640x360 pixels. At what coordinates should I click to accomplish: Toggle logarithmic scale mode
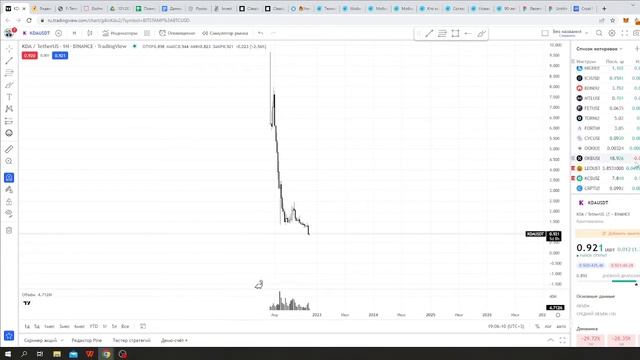548,327
